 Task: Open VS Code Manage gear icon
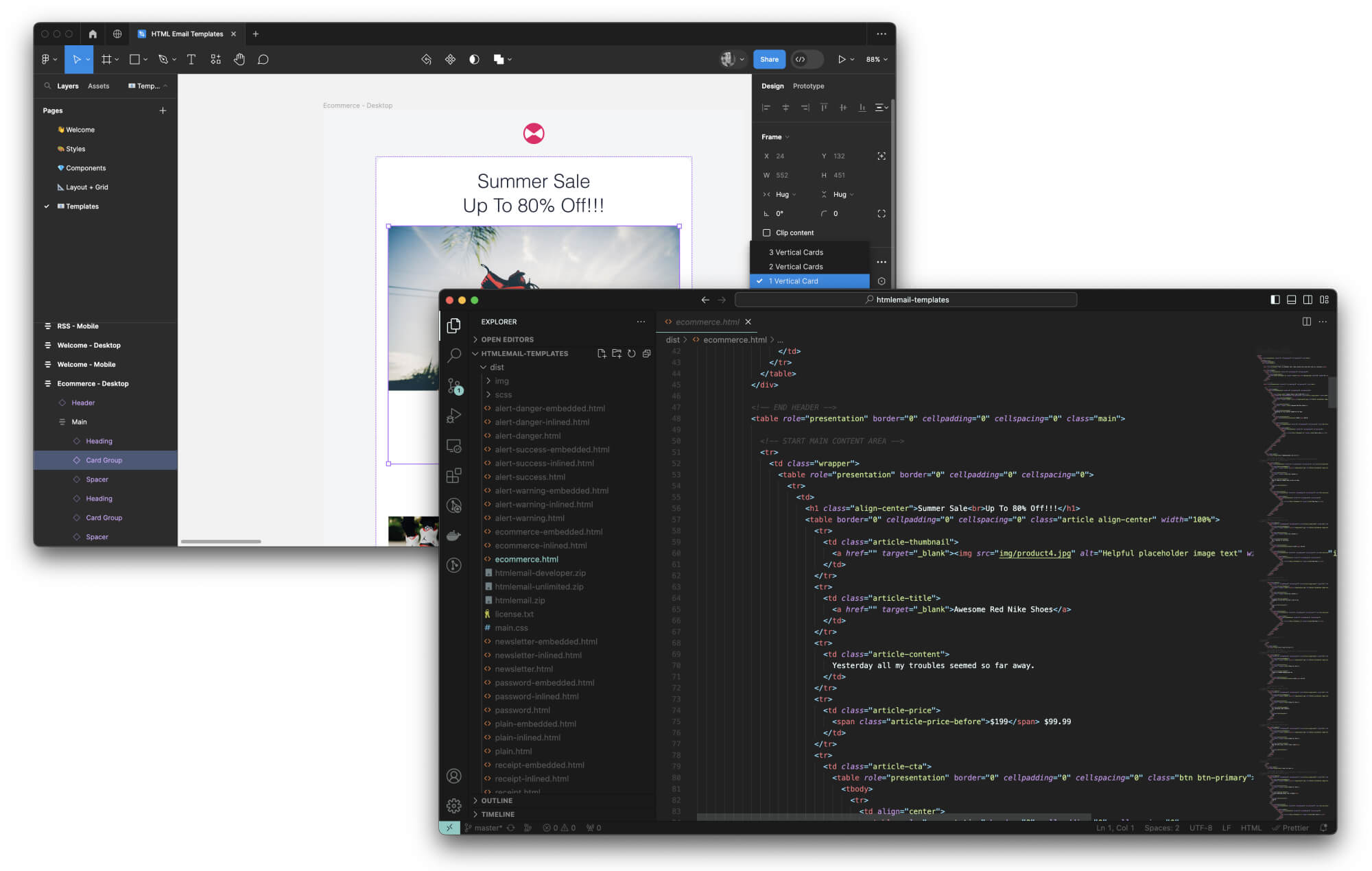pos(453,806)
